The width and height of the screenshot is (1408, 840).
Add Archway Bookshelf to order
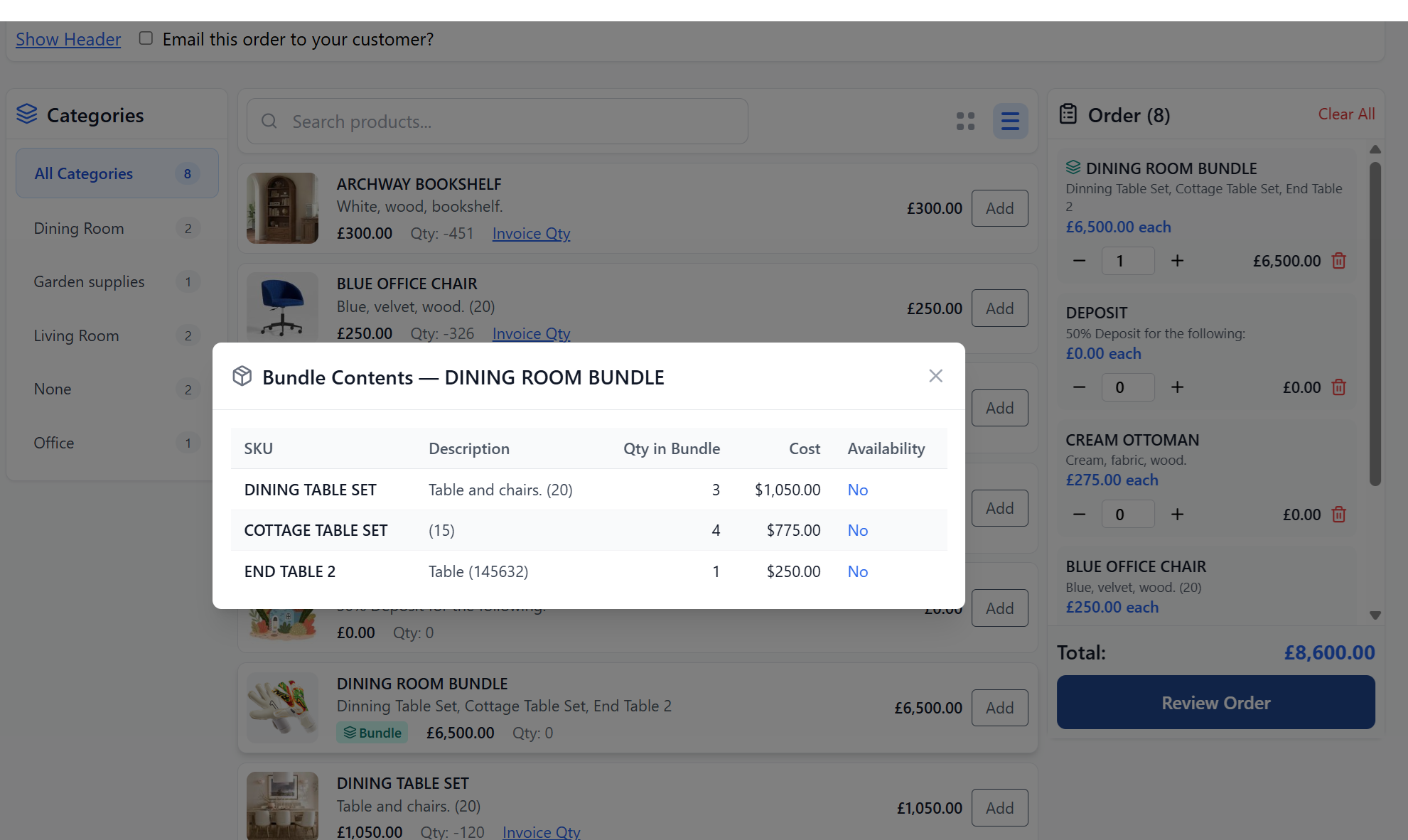click(999, 208)
